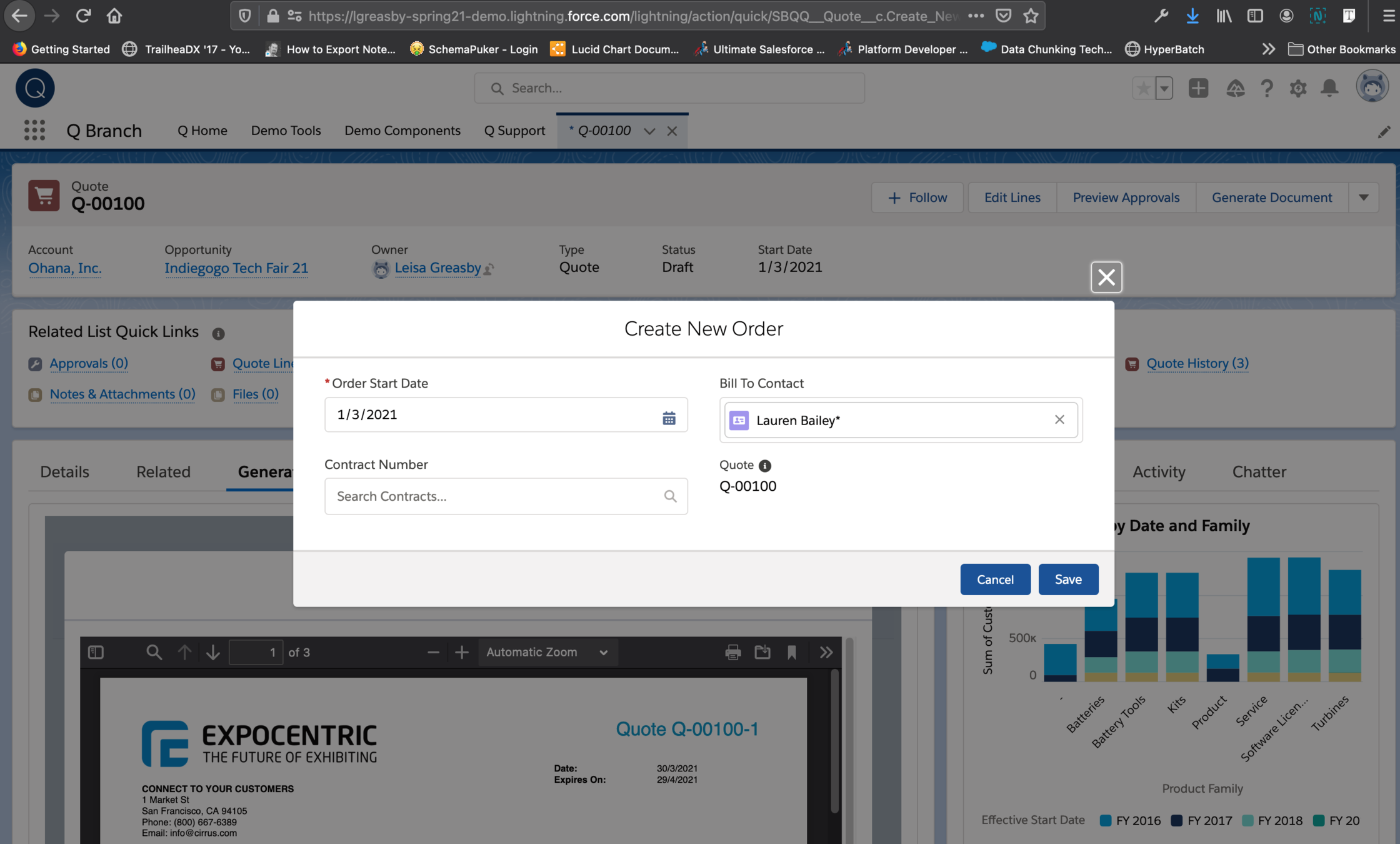
Task: Click the global create plus icon
Action: [1198, 88]
